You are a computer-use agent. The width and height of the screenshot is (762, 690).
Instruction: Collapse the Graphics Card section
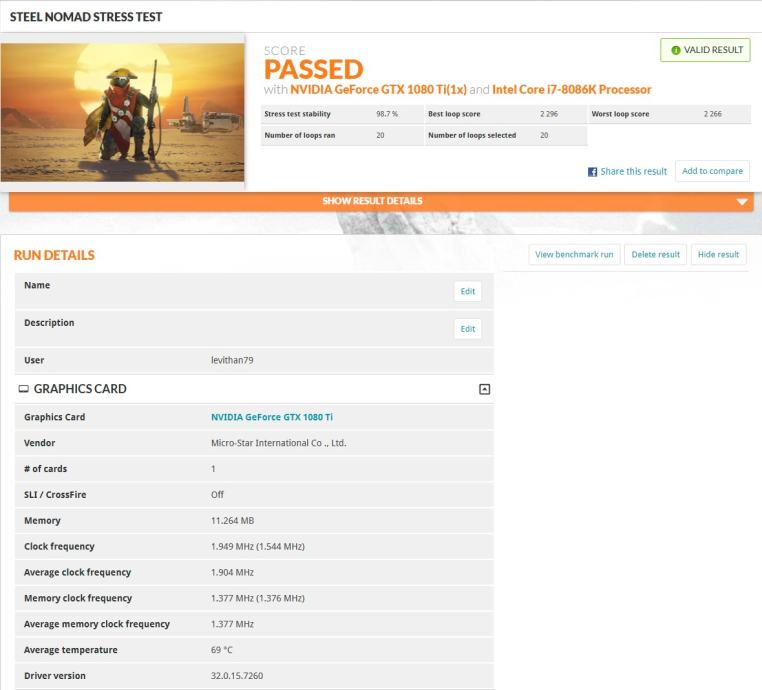(x=484, y=389)
